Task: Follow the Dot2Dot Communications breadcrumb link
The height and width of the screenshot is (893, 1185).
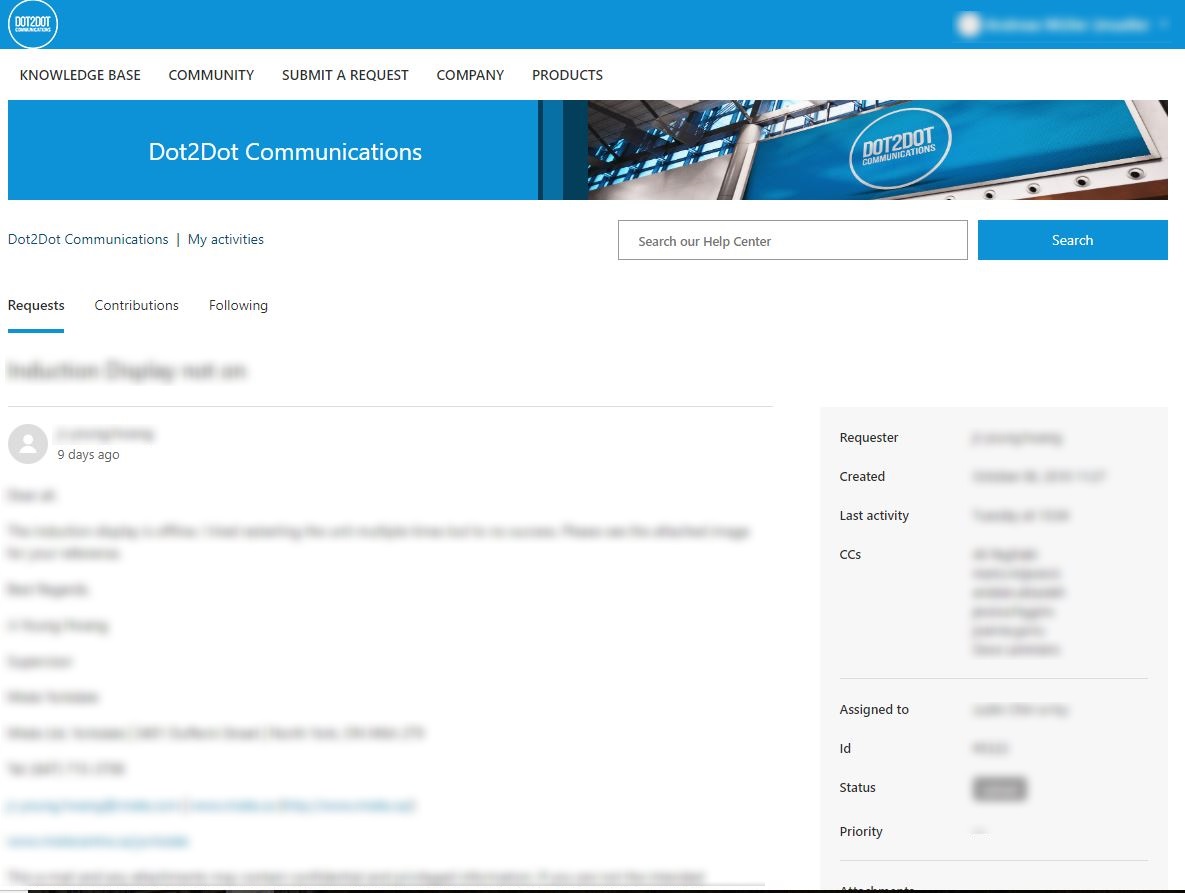Action: tap(88, 239)
